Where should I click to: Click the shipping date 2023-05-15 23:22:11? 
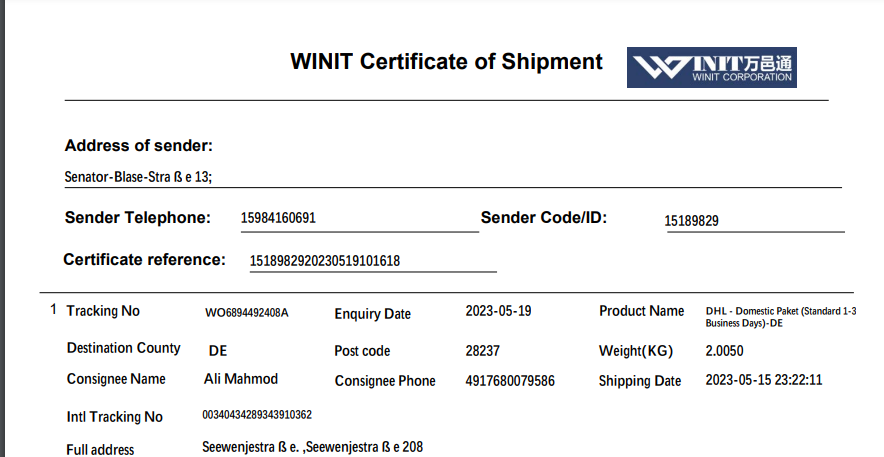tap(764, 380)
